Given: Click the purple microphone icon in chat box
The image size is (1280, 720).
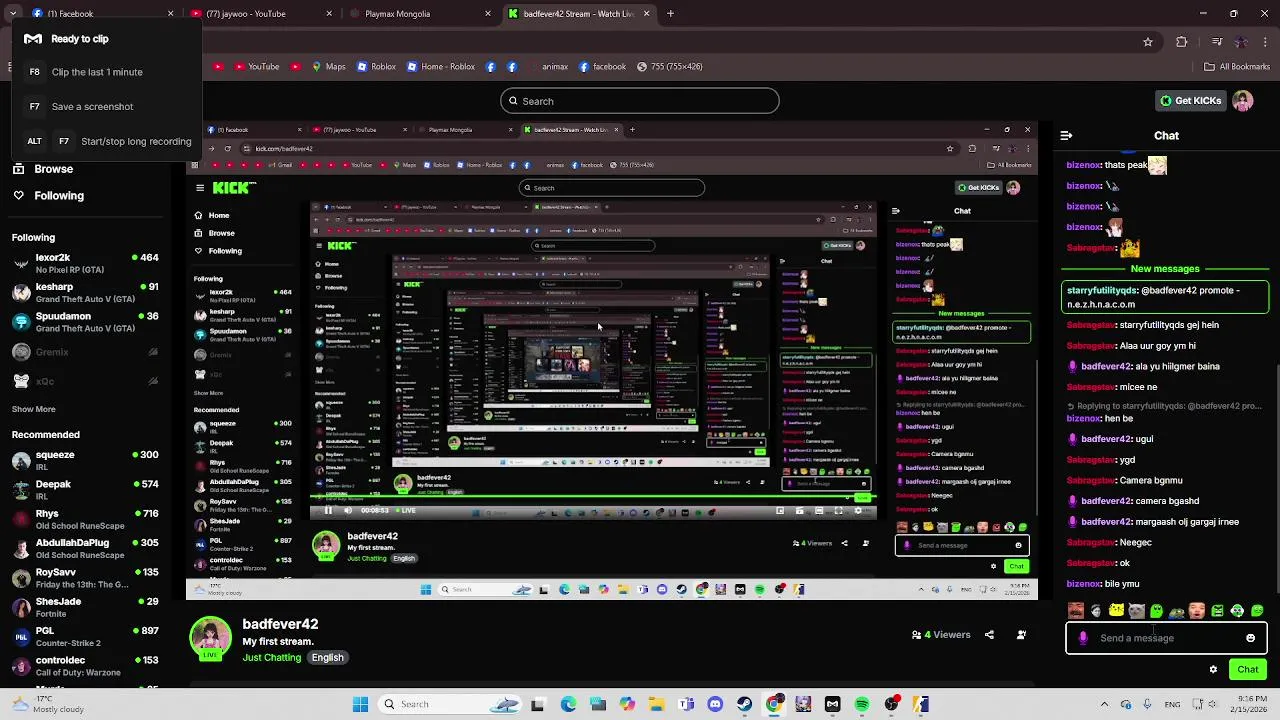Looking at the screenshot, I should [x=1083, y=638].
